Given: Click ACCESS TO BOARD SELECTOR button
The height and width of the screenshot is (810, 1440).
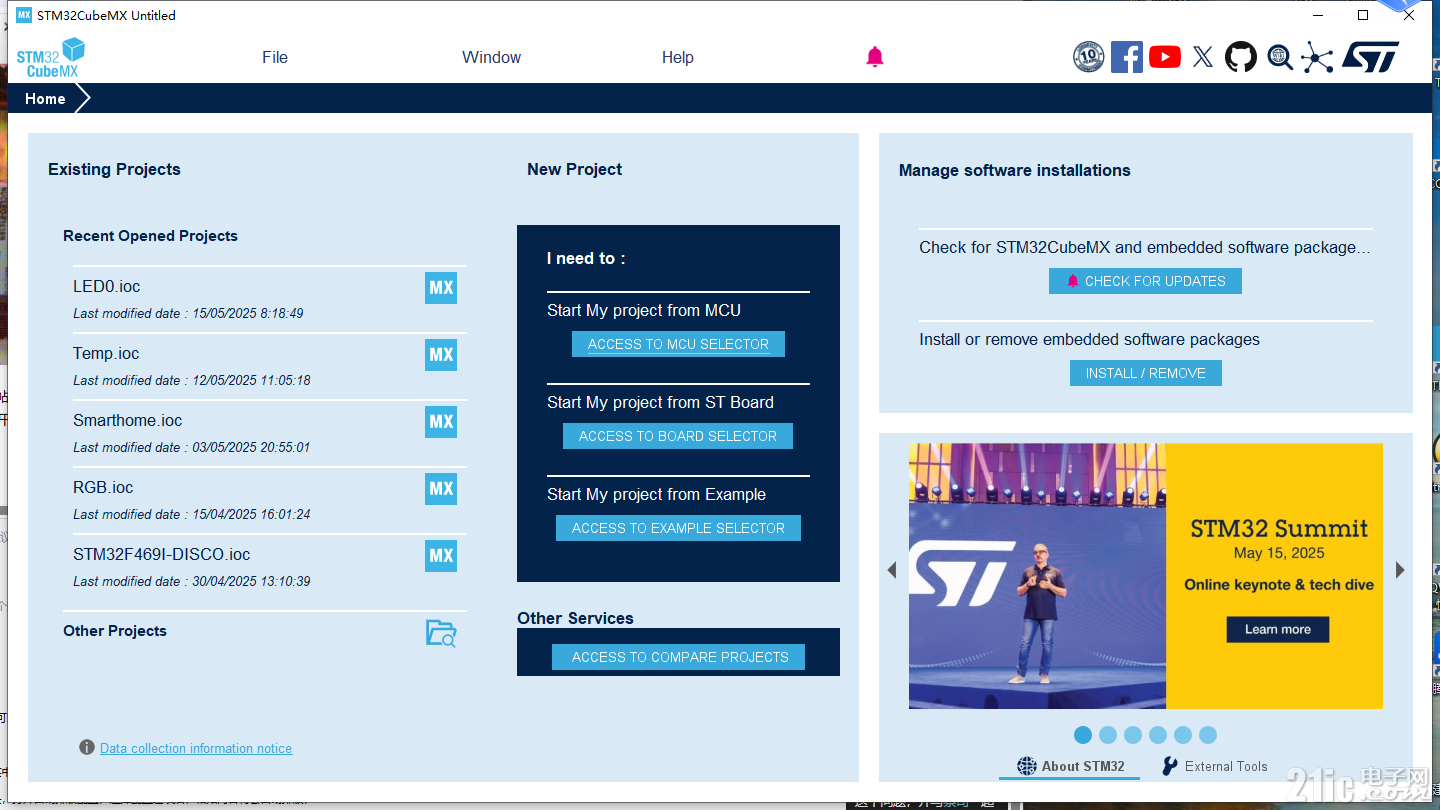Looking at the screenshot, I should (x=678, y=436).
